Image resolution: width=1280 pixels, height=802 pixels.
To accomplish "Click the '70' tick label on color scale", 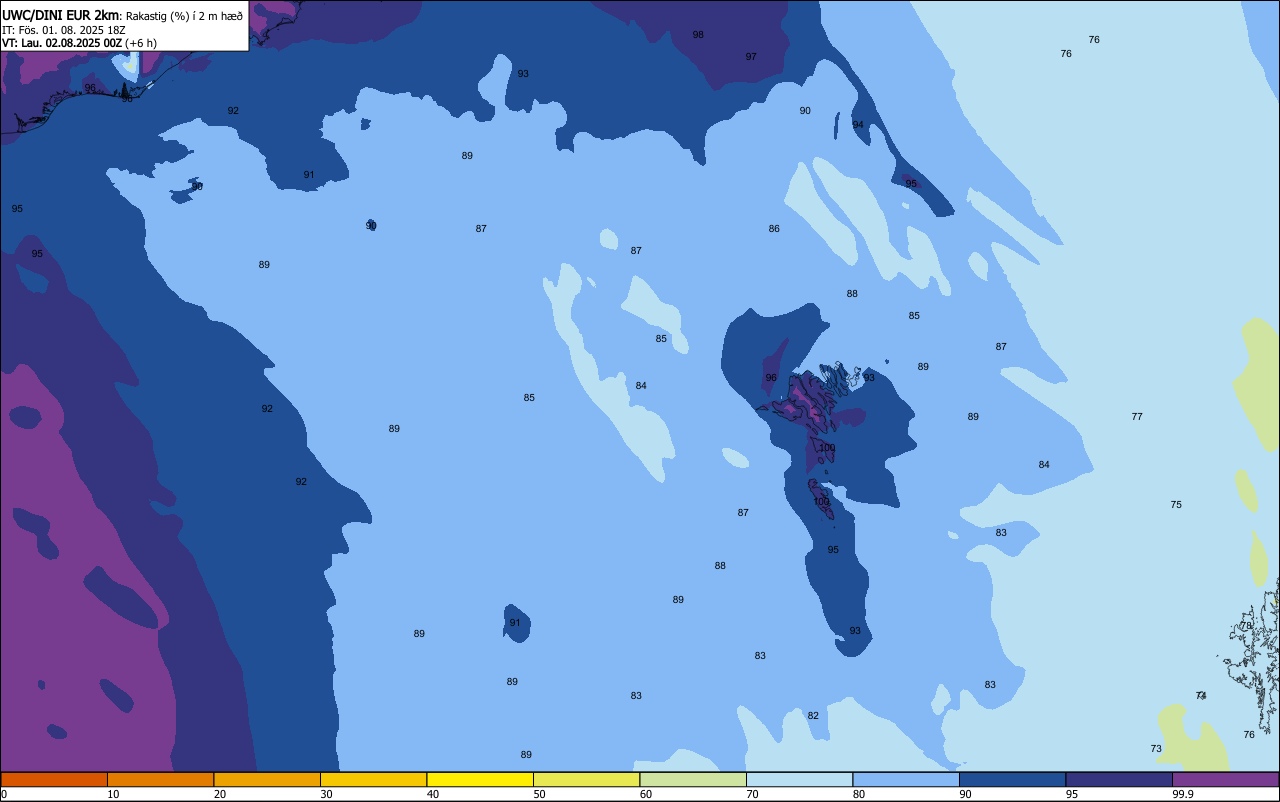I will [x=752, y=794].
